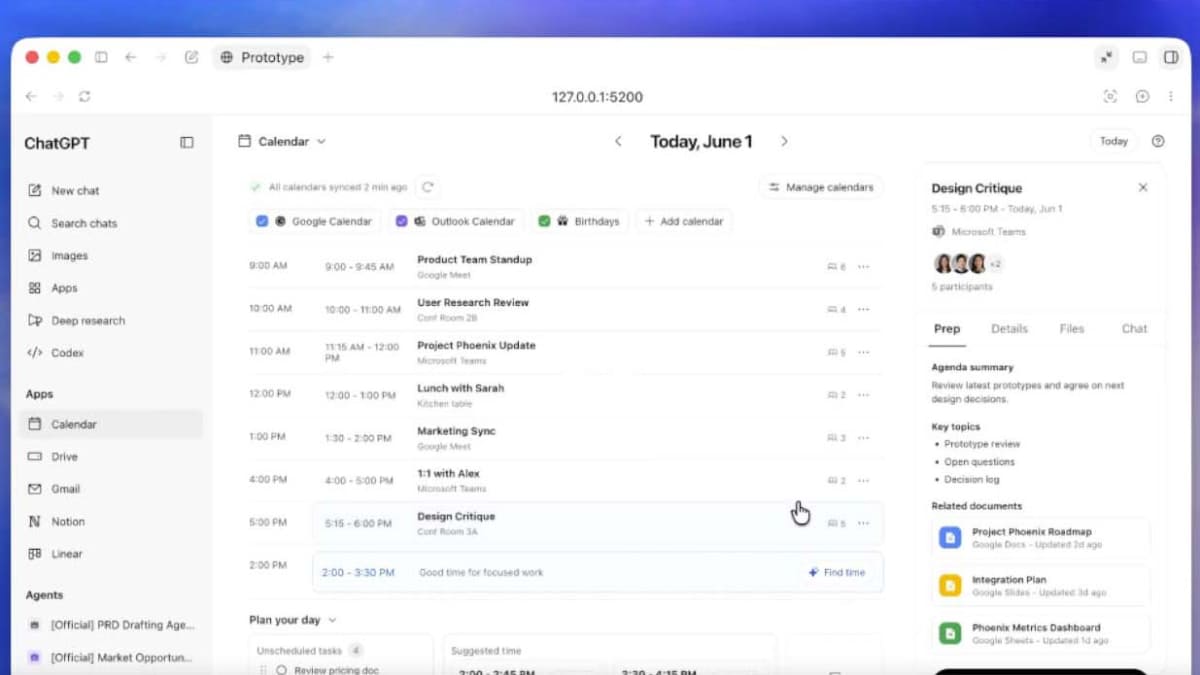Click Find time for focused work
This screenshot has width=1200, height=675.
pyautogui.click(x=837, y=573)
